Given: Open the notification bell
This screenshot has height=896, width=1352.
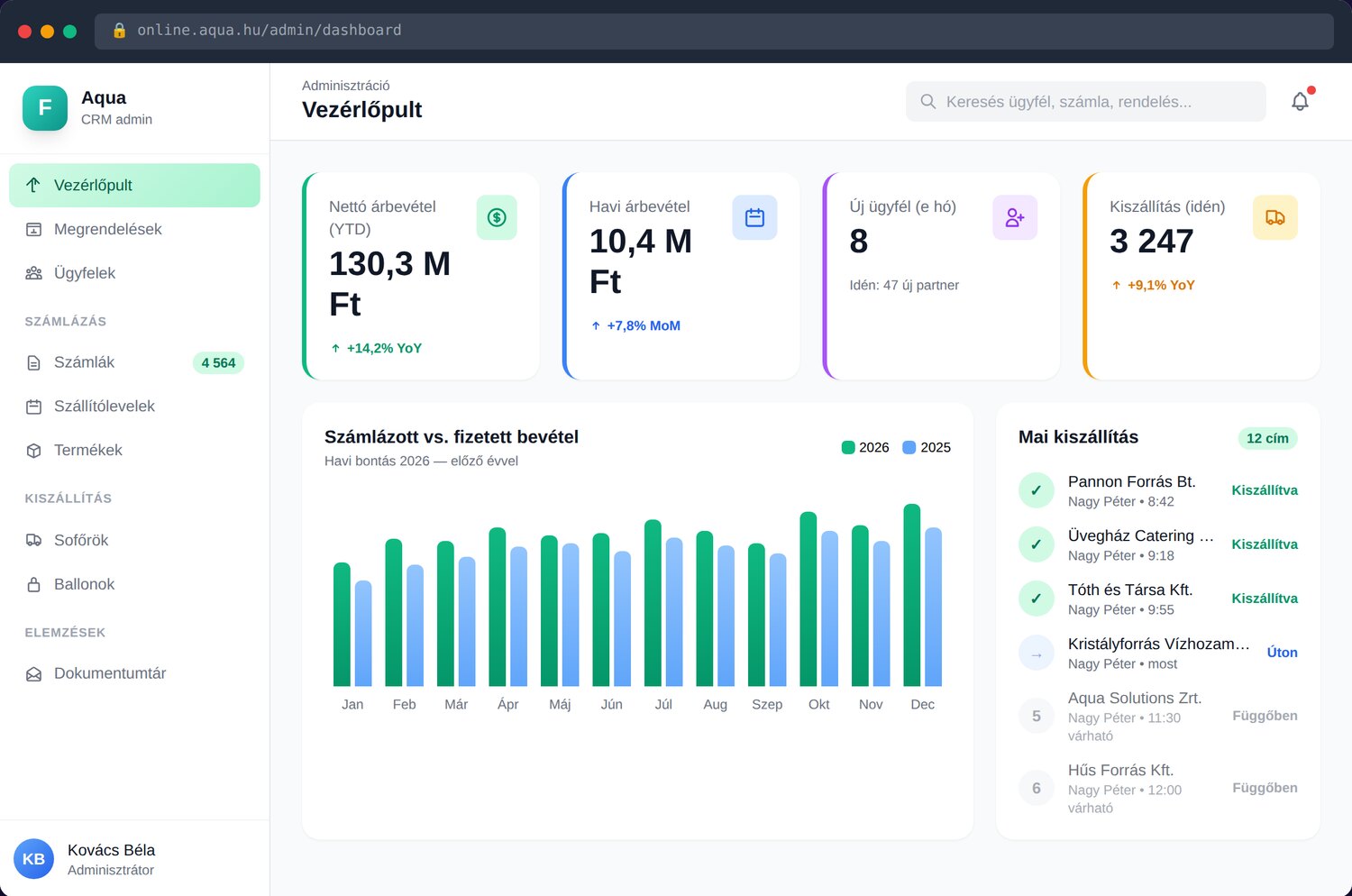Looking at the screenshot, I should pos(1300,102).
